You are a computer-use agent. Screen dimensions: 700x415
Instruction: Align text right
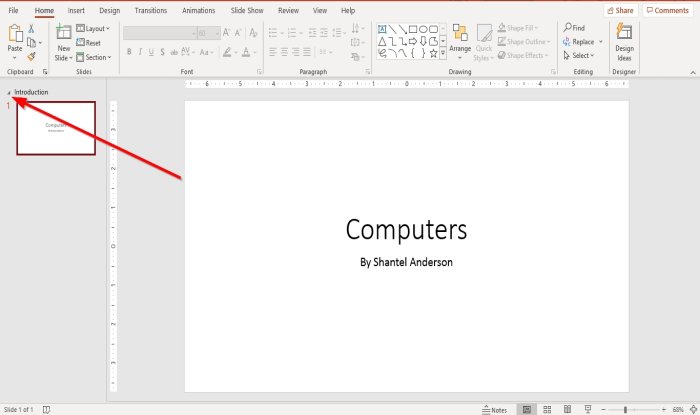coord(296,52)
